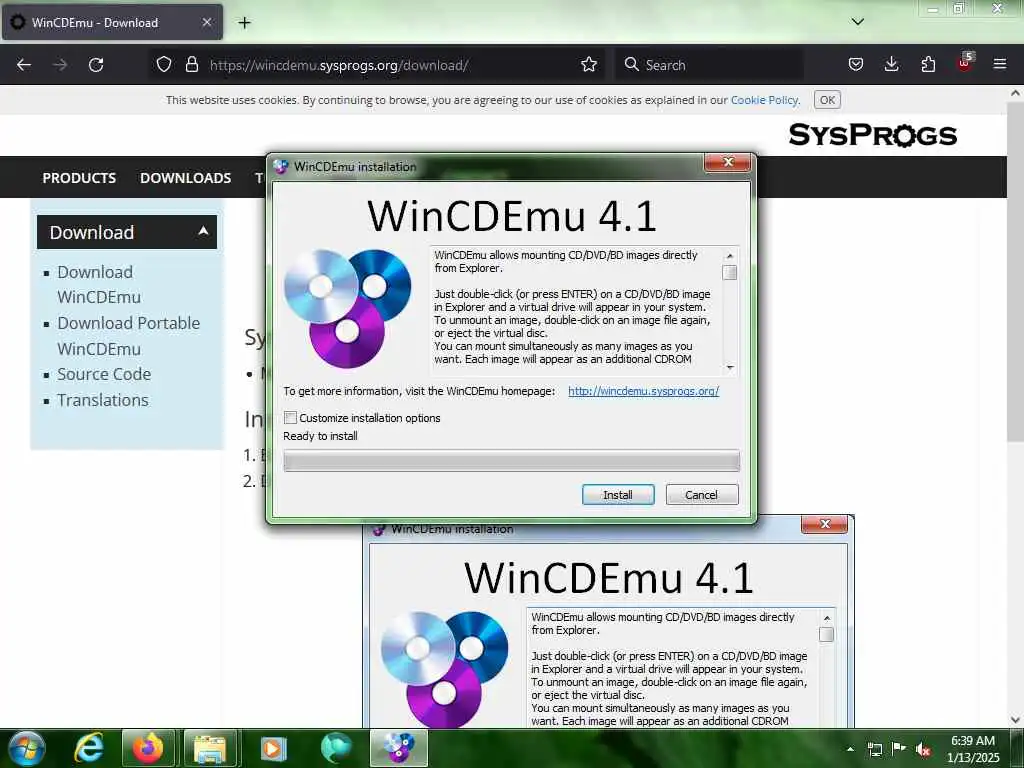1024x768 pixels.
Task: Click the SysProgs logo
Action: (872, 135)
